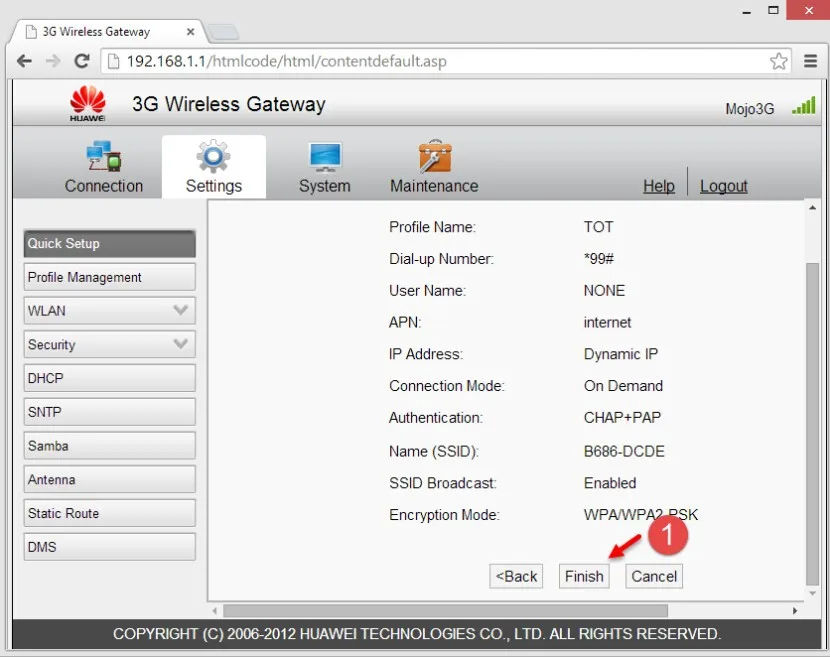Viewport: 830px width, 657px height.
Task: Click the Connection network icon
Action: pyautogui.click(x=104, y=156)
